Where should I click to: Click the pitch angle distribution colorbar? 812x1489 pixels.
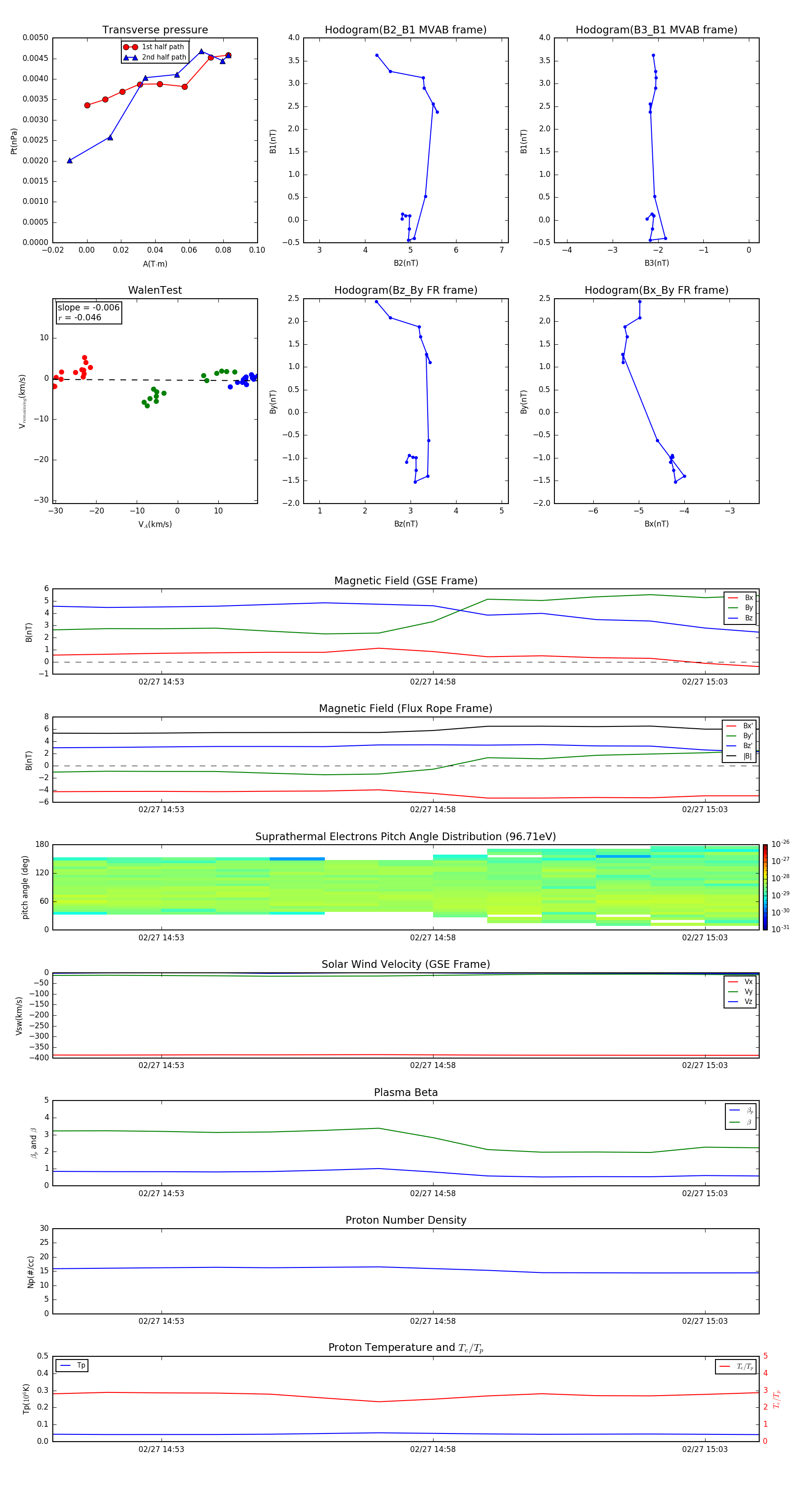click(x=765, y=887)
